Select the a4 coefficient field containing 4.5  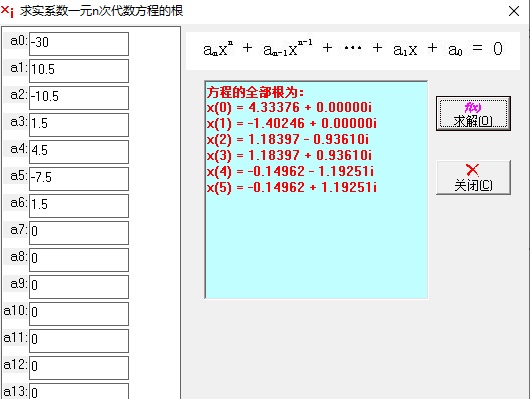coord(79,152)
